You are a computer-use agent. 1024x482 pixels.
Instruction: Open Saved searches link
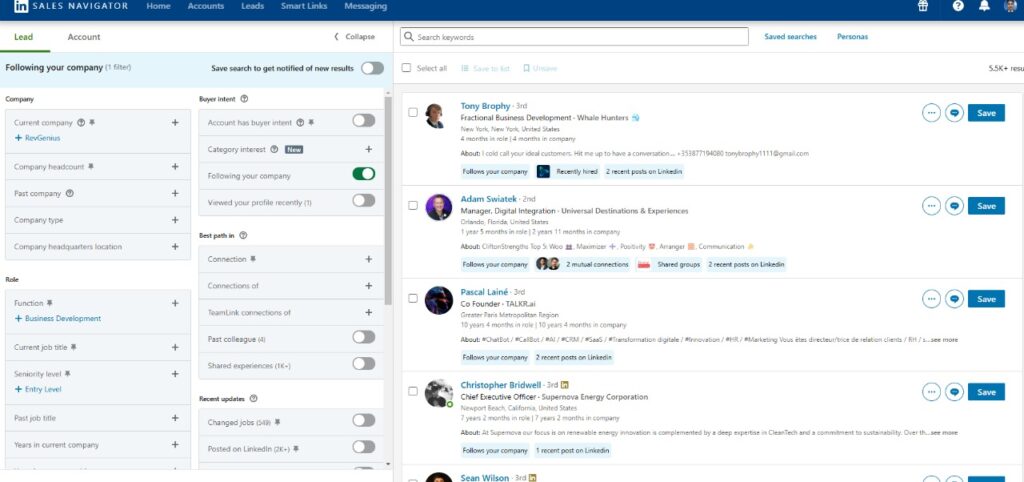pos(790,37)
